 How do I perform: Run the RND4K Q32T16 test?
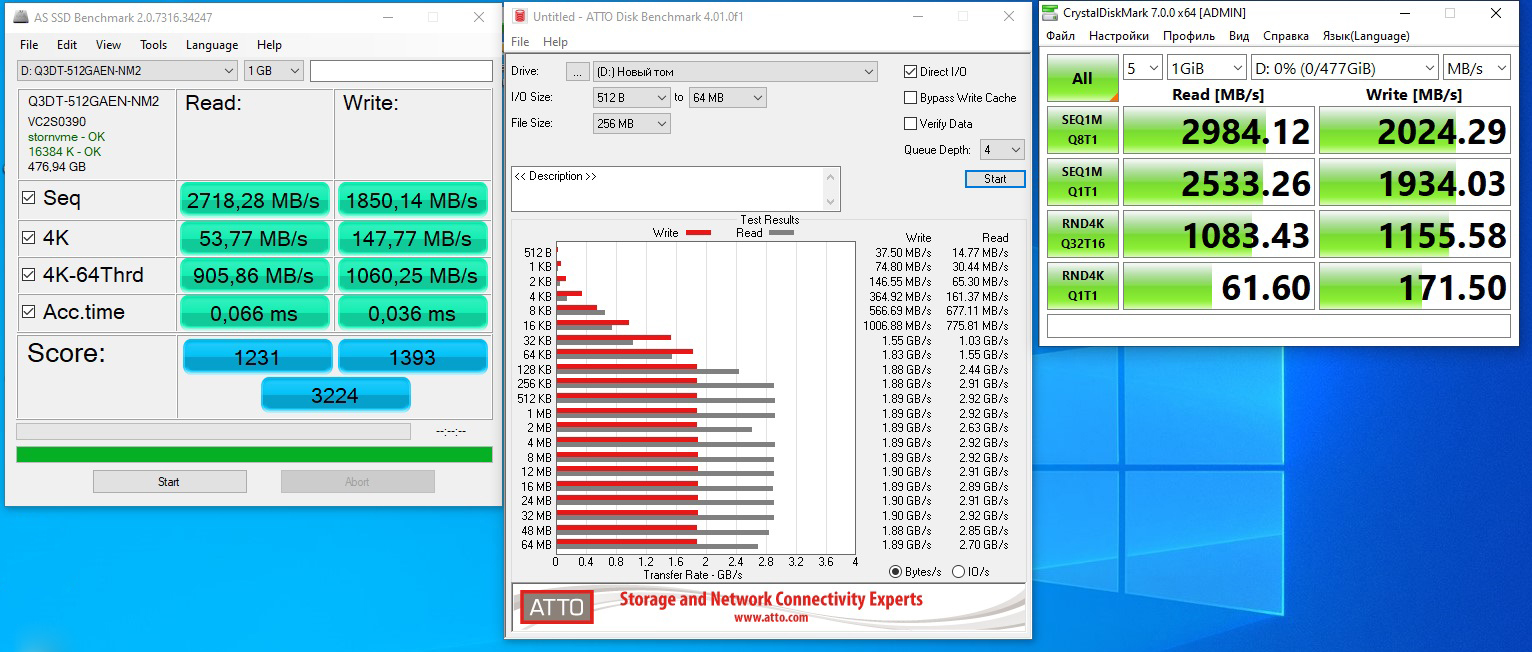(1082, 235)
